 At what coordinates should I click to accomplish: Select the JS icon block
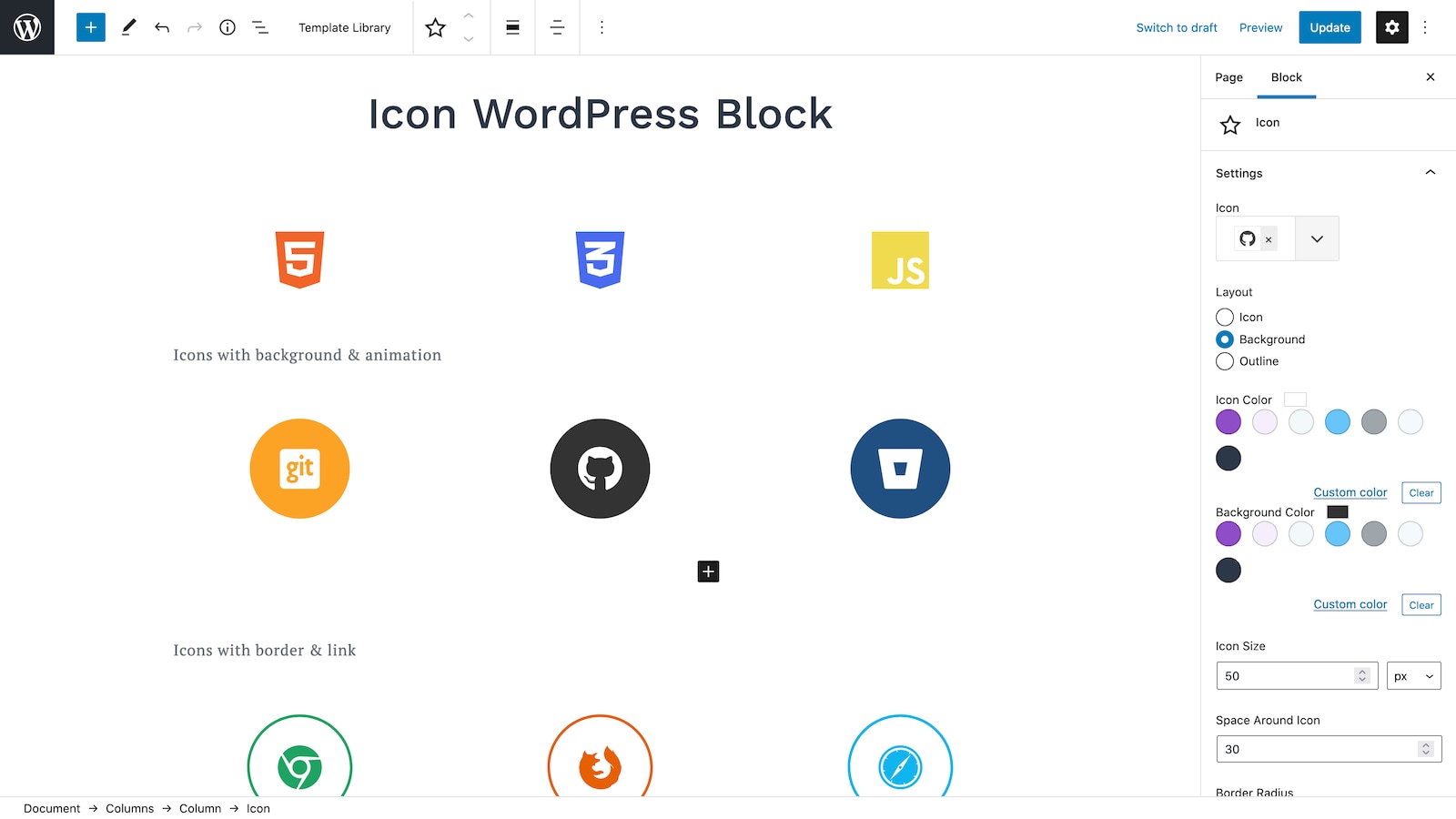point(900,260)
